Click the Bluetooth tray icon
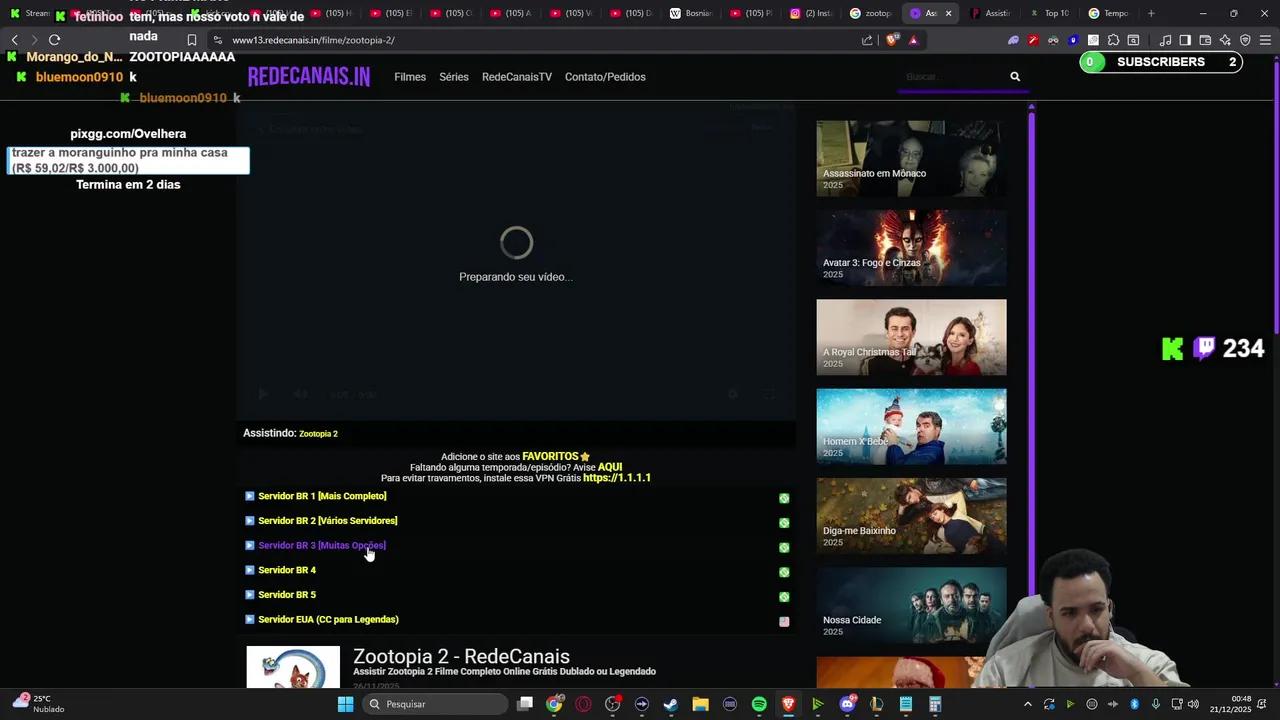 (x=1134, y=704)
